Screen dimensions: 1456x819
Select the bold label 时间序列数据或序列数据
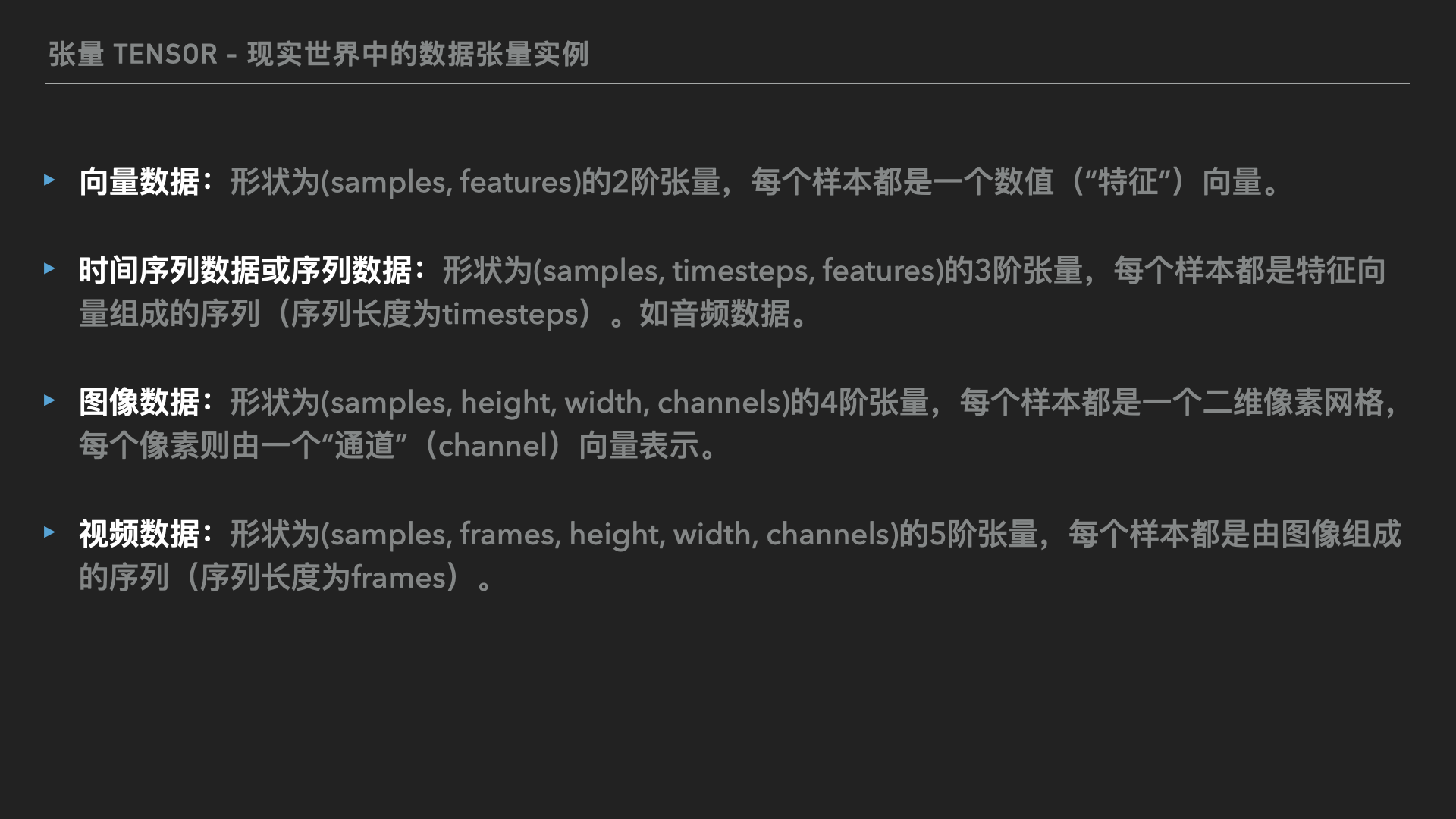coord(246,270)
